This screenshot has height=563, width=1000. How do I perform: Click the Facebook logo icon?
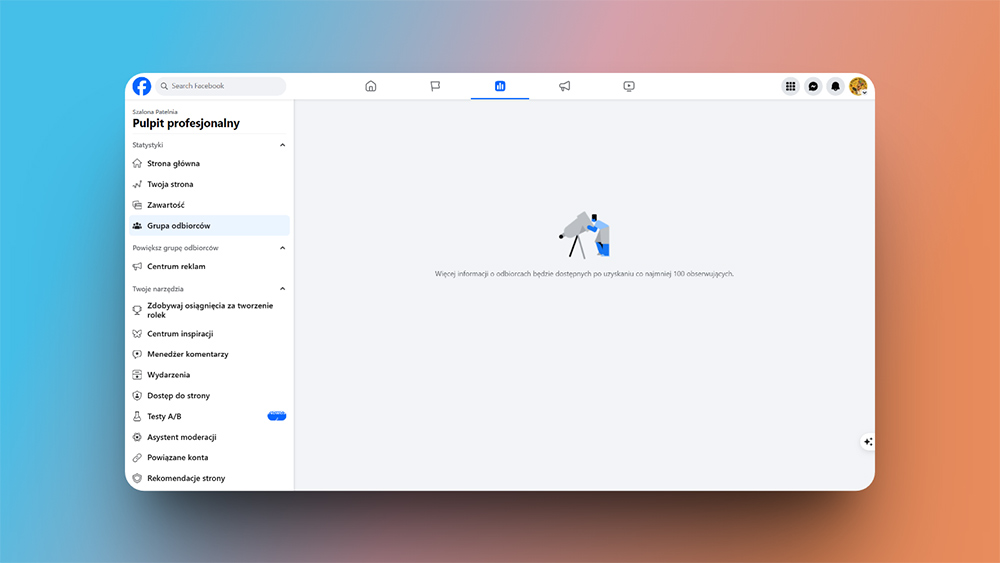coord(142,86)
